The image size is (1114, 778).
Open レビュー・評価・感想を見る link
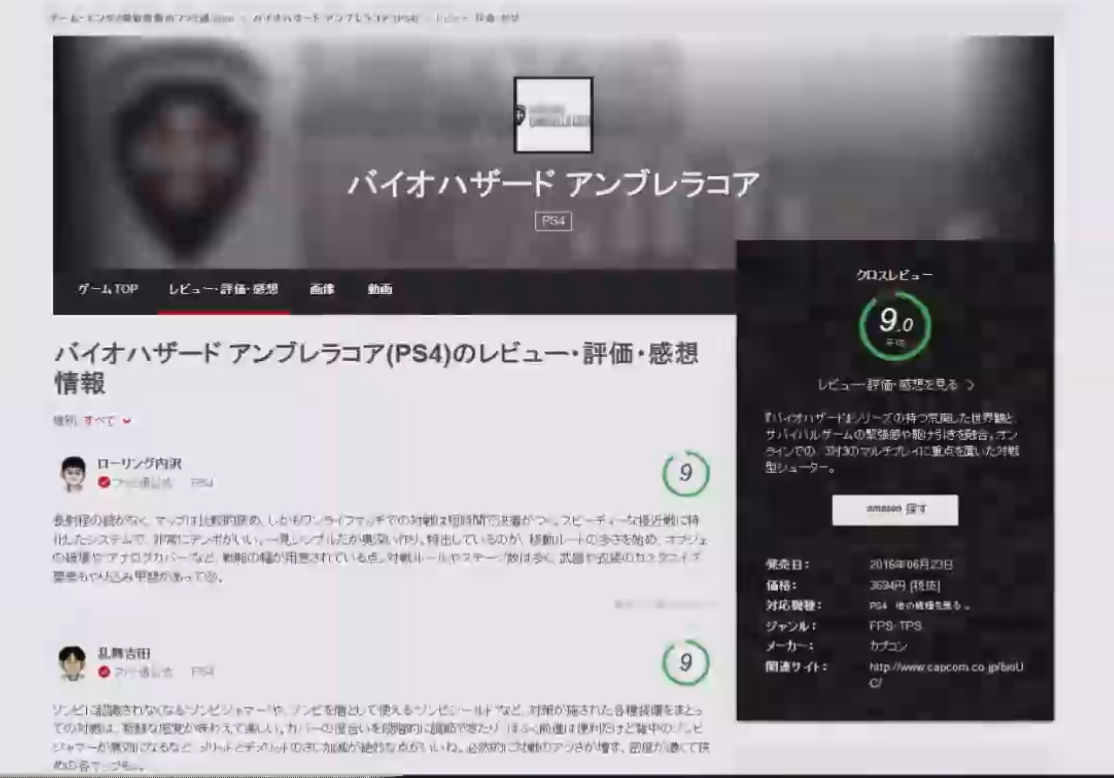(894, 384)
